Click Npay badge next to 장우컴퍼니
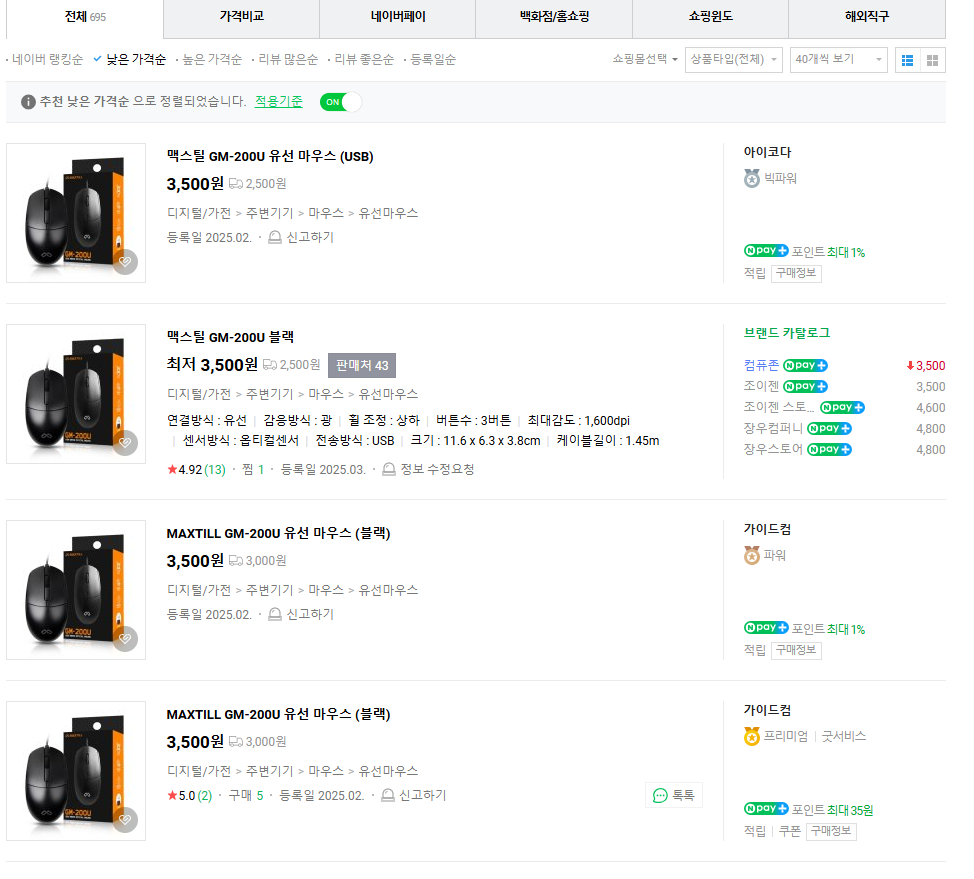Screen dimensions: 974x879 829,429
